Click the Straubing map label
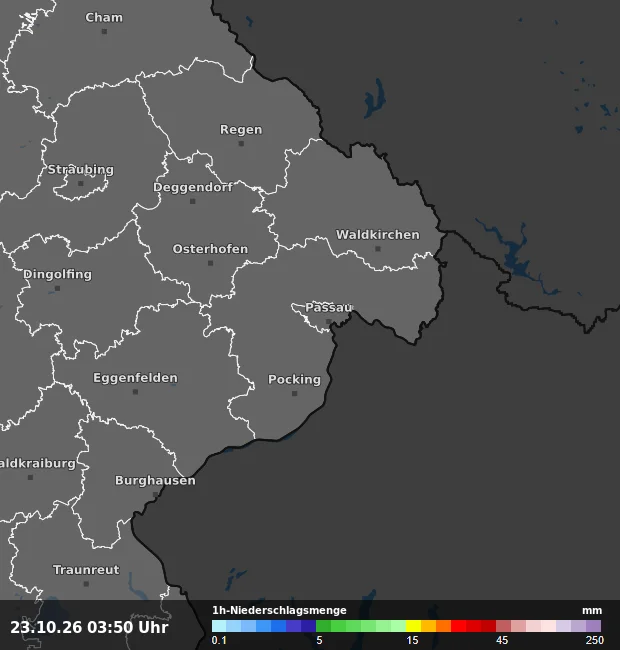This screenshot has width=620, height=650. coord(80,170)
